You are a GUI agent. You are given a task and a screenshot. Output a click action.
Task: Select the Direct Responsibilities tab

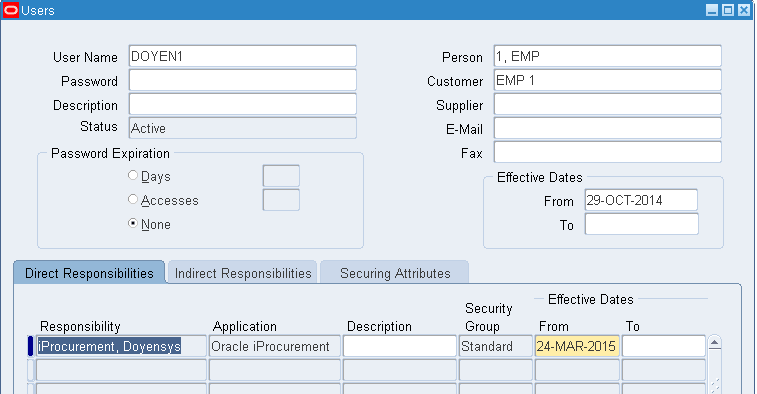coord(89,273)
